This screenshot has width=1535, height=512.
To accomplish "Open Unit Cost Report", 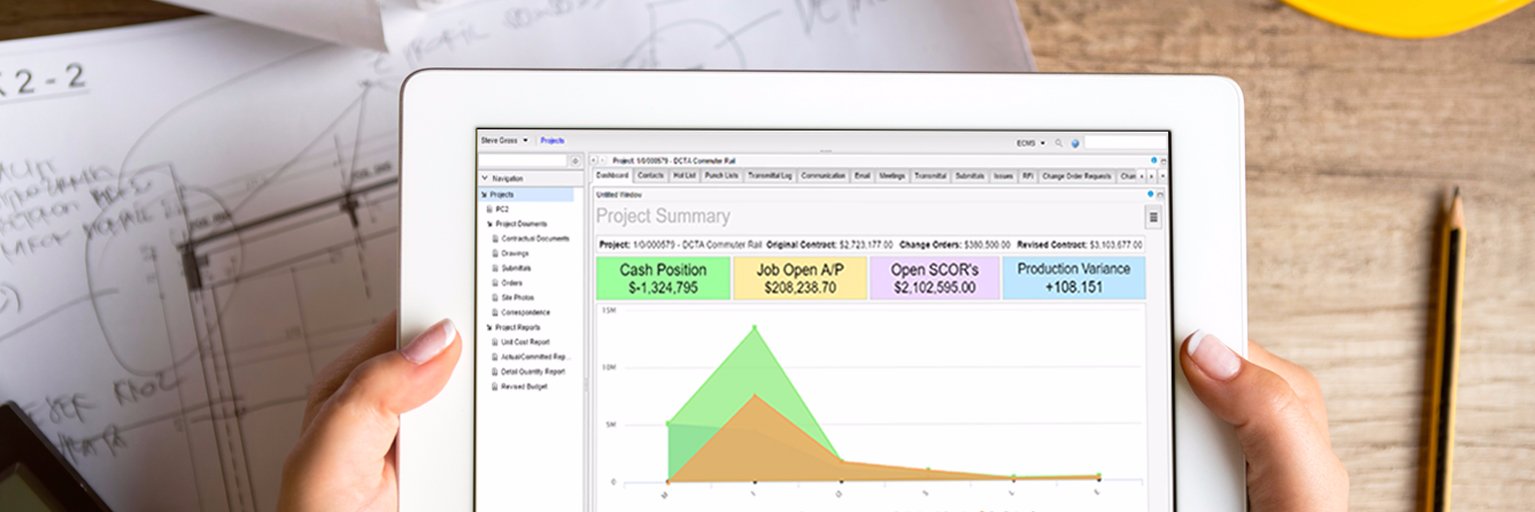I will [x=525, y=342].
